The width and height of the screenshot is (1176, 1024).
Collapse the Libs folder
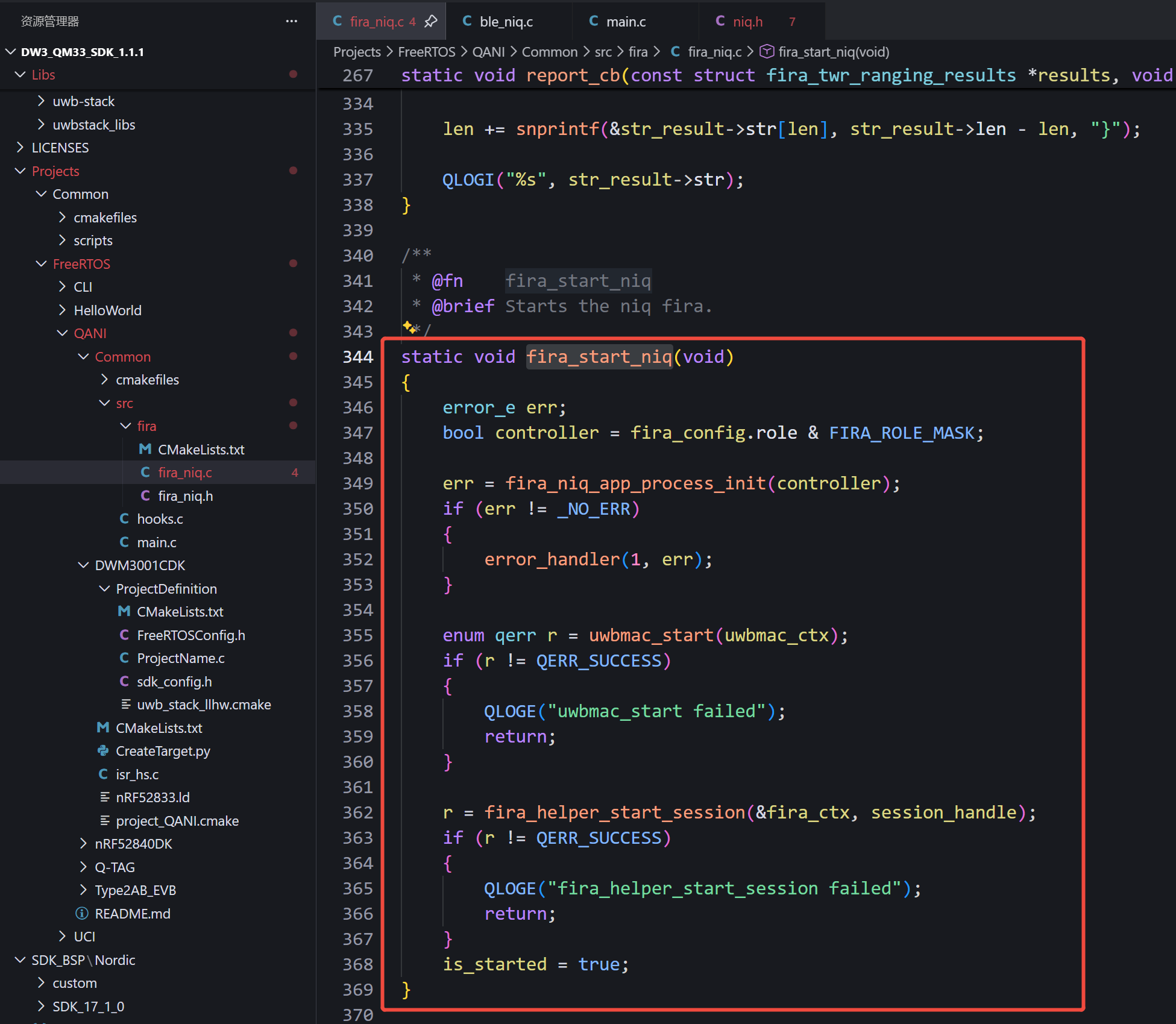(x=43, y=75)
